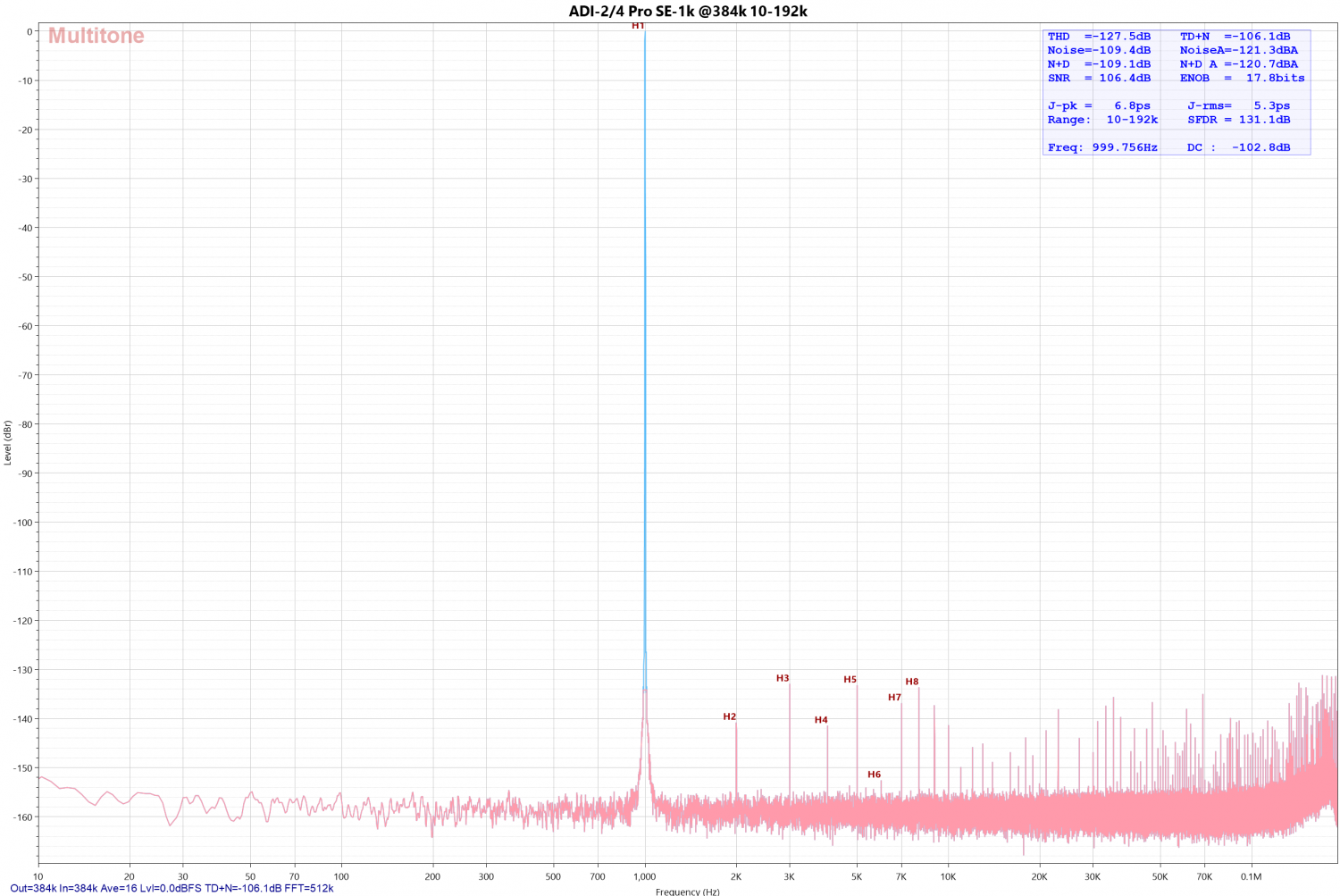Click the "7K" frequency tick label
Screen dimensions: 1340x896
[x=901, y=876]
